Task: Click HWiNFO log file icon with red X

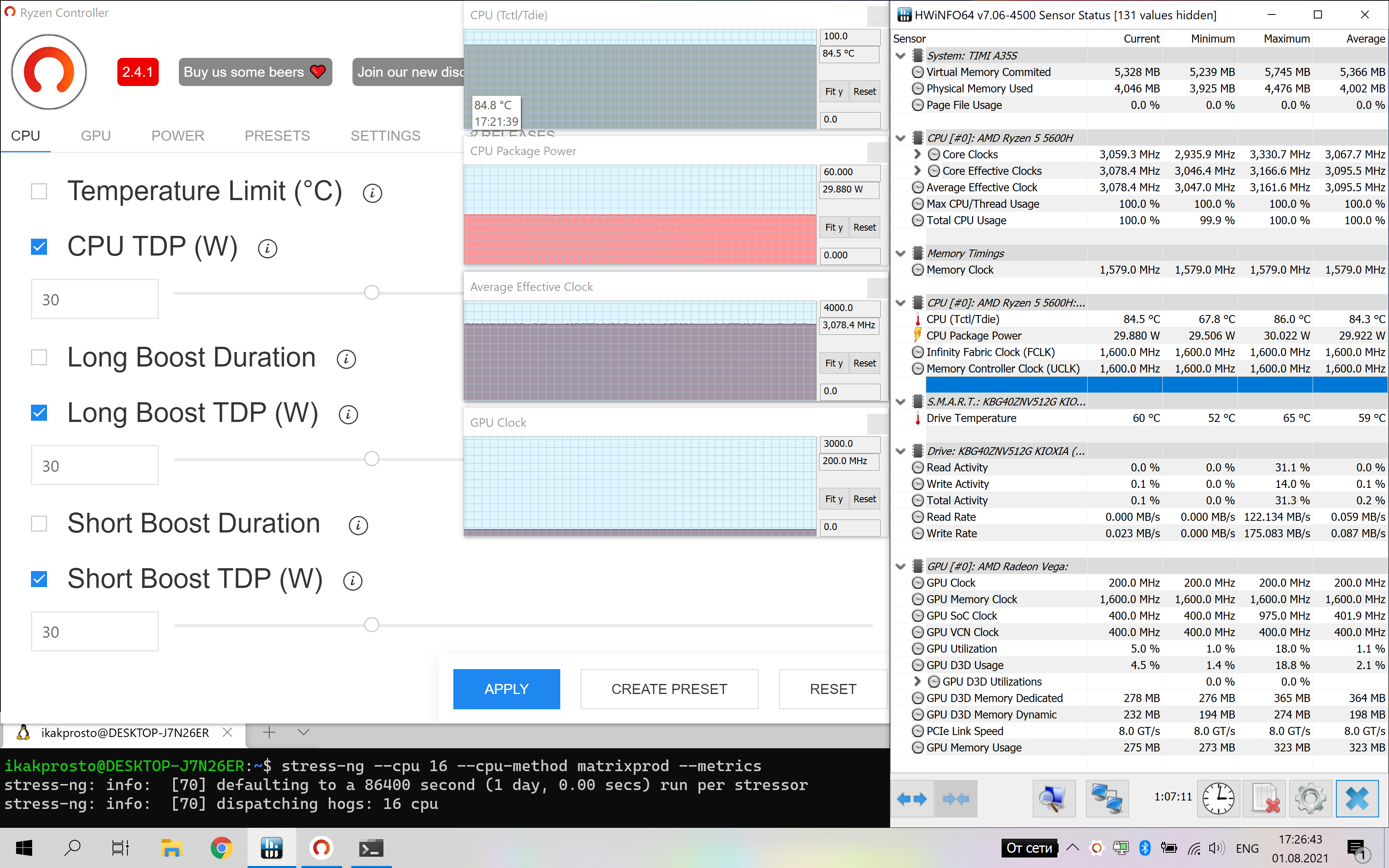Action: click(x=1264, y=798)
